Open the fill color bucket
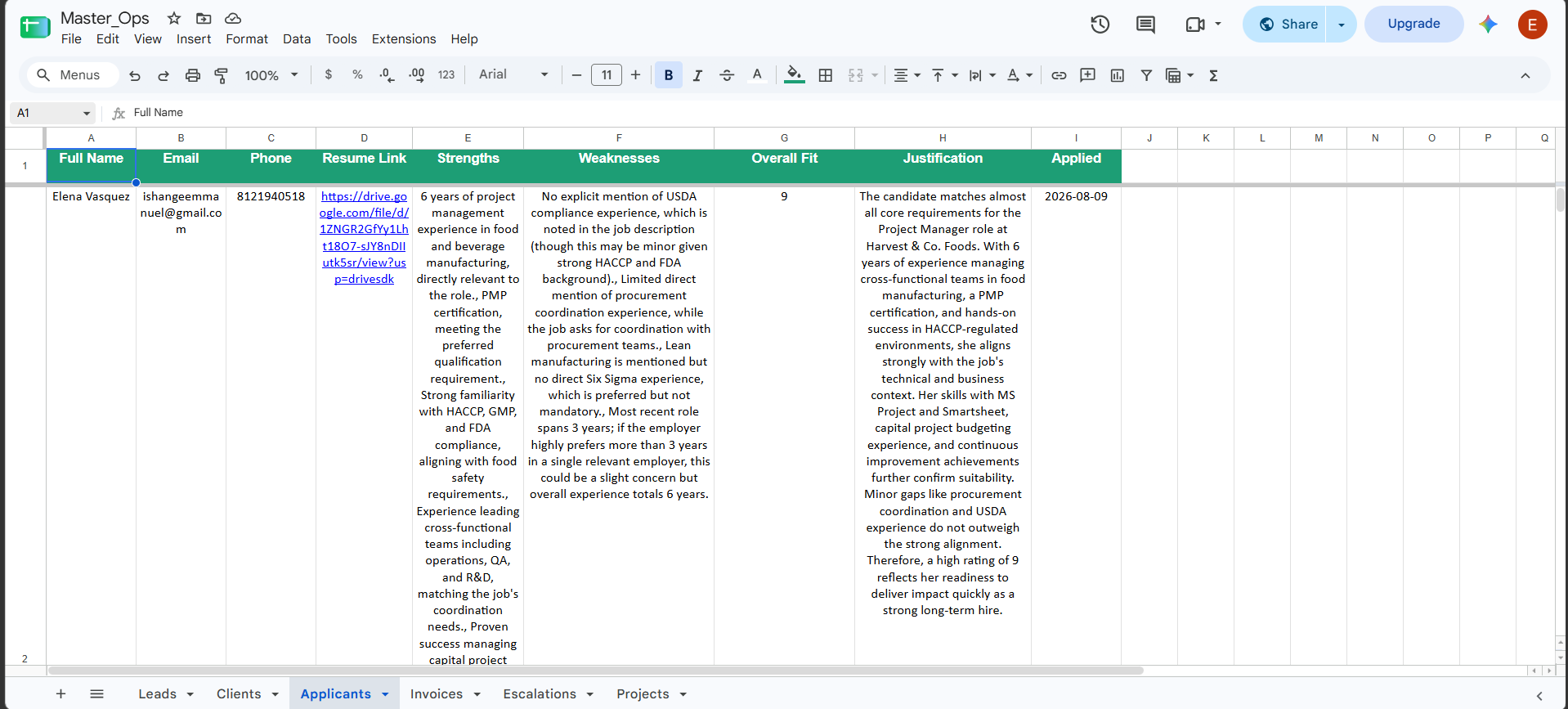Viewport: 1568px width, 709px height. pos(794,75)
